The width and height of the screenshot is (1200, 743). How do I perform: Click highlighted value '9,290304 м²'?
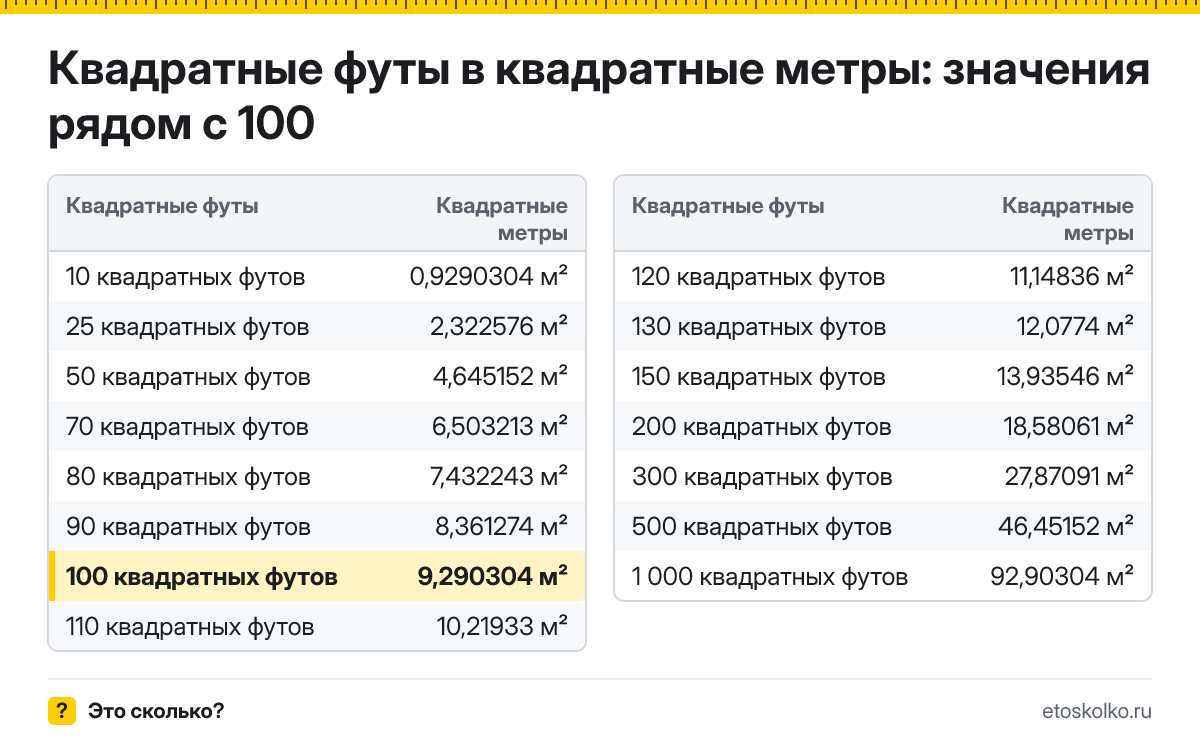(493, 577)
